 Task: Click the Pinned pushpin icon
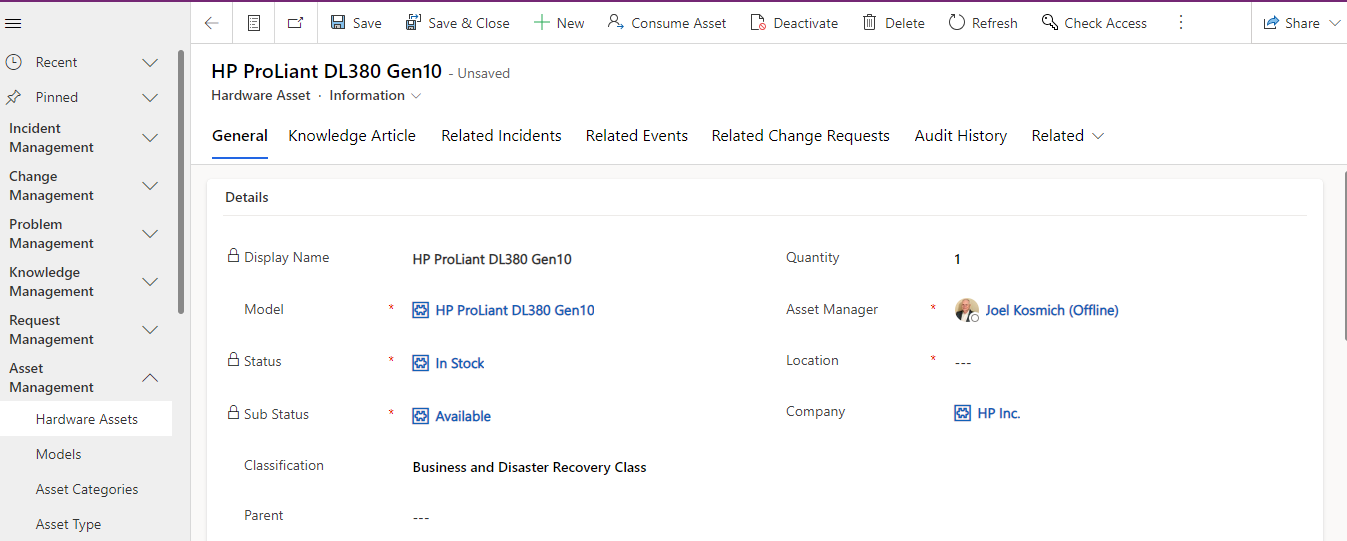tap(14, 97)
